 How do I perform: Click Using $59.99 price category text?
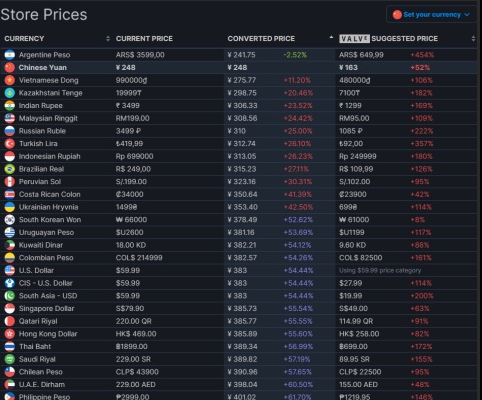click(x=380, y=270)
